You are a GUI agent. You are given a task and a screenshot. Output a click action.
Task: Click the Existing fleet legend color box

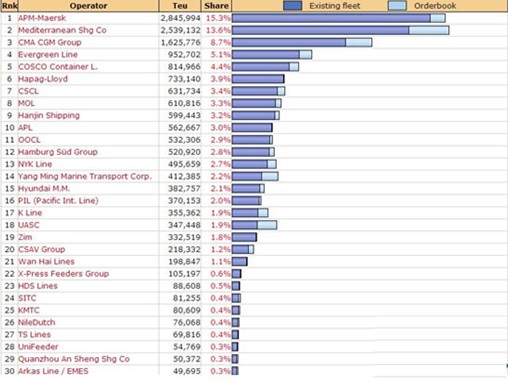292,6
